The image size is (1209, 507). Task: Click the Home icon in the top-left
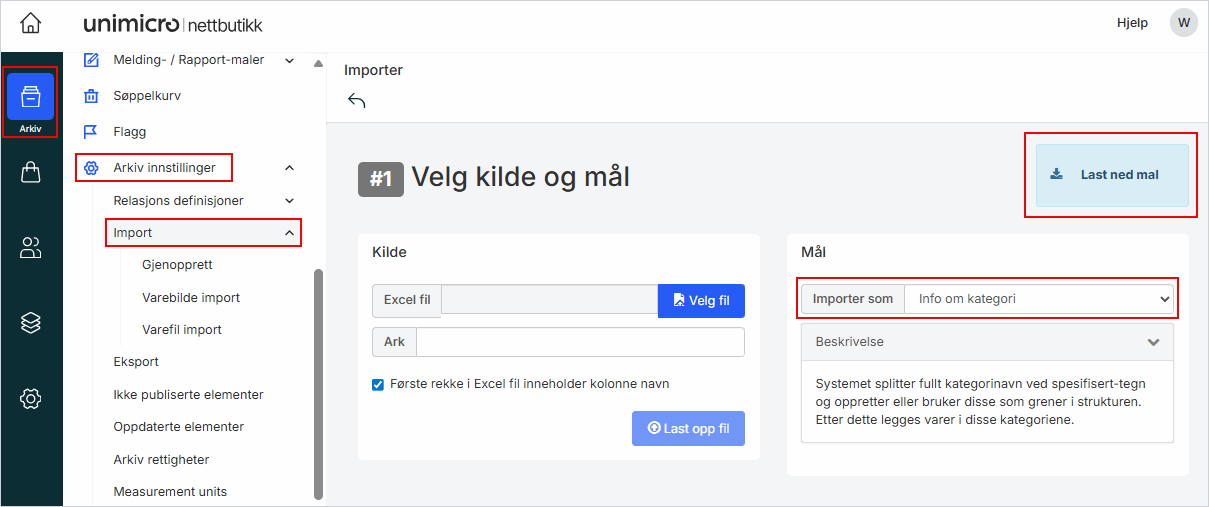click(x=31, y=23)
